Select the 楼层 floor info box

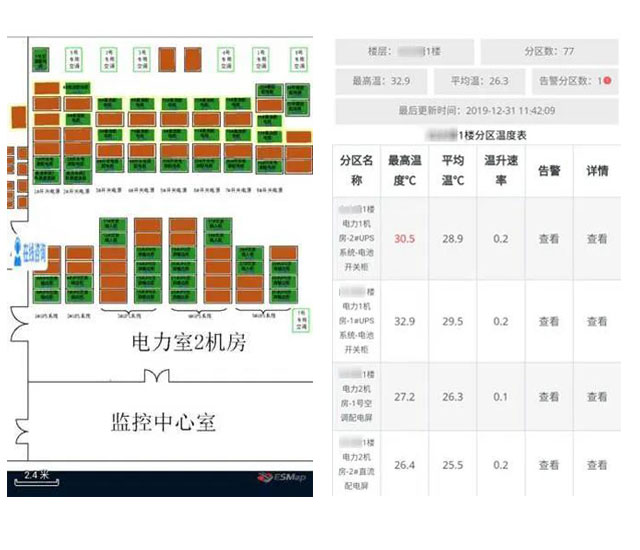pos(404,51)
